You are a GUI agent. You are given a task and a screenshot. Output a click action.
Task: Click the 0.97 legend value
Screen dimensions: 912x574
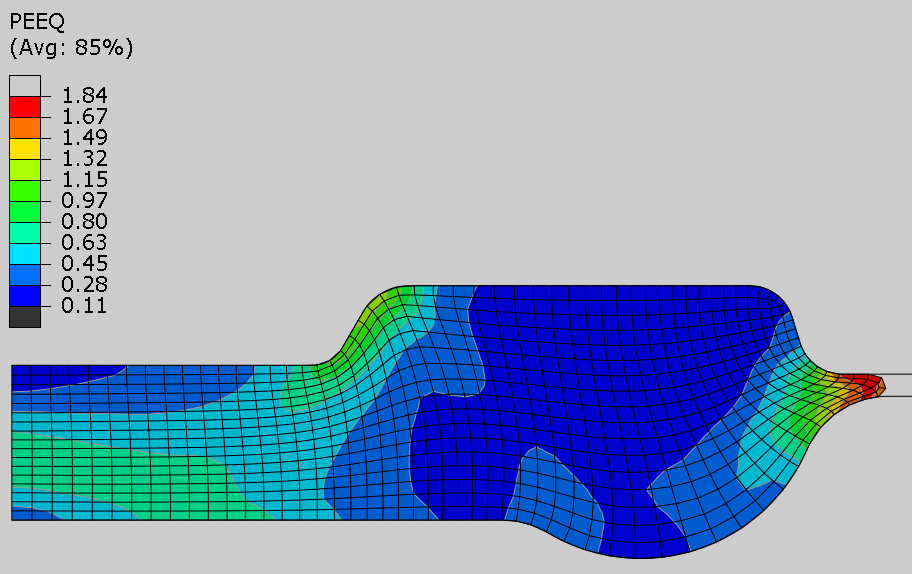[x=84, y=200]
